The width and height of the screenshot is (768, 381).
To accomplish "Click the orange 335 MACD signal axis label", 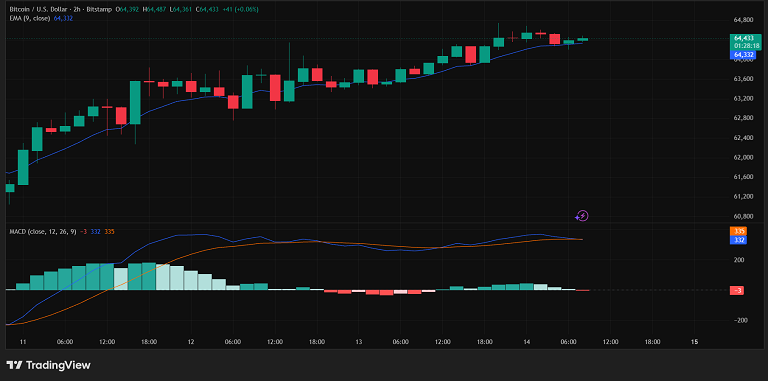I will [739, 231].
